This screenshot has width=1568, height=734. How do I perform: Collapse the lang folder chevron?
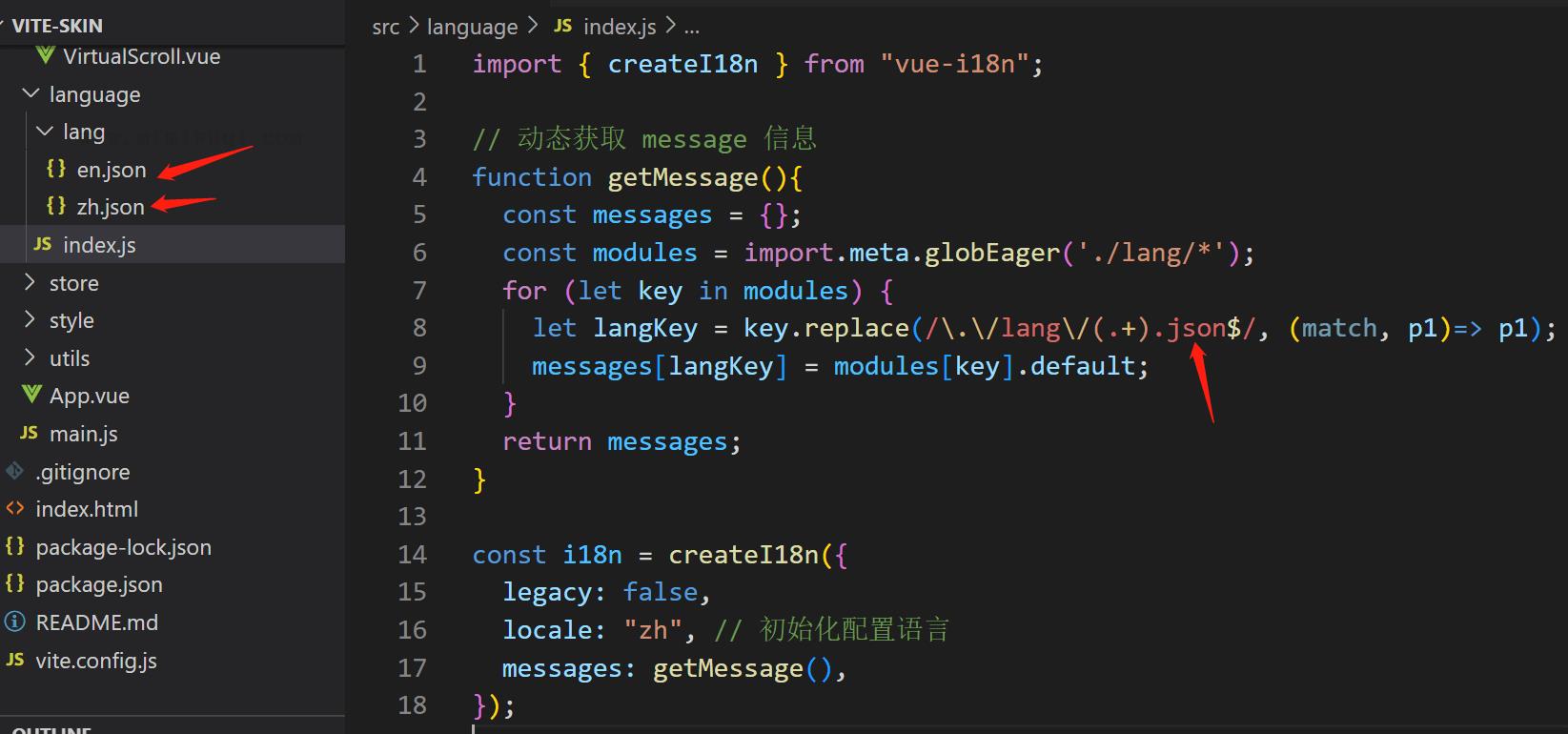click(x=45, y=131)
